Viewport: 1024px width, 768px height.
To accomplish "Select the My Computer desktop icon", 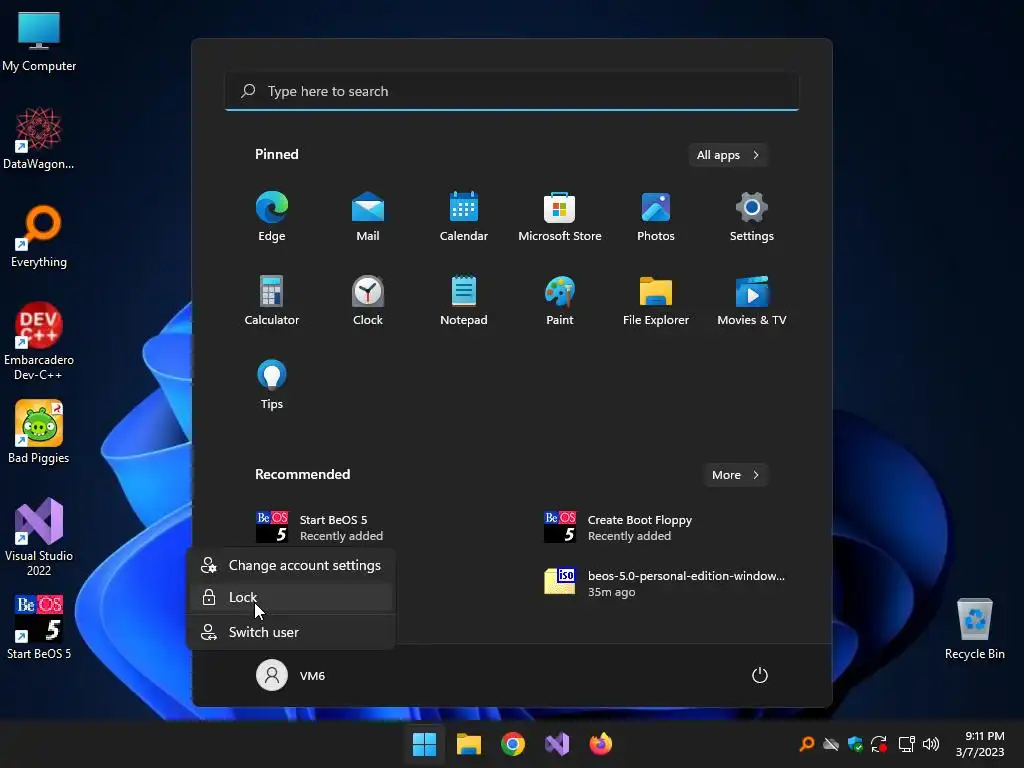I will (x=39, y=42).
